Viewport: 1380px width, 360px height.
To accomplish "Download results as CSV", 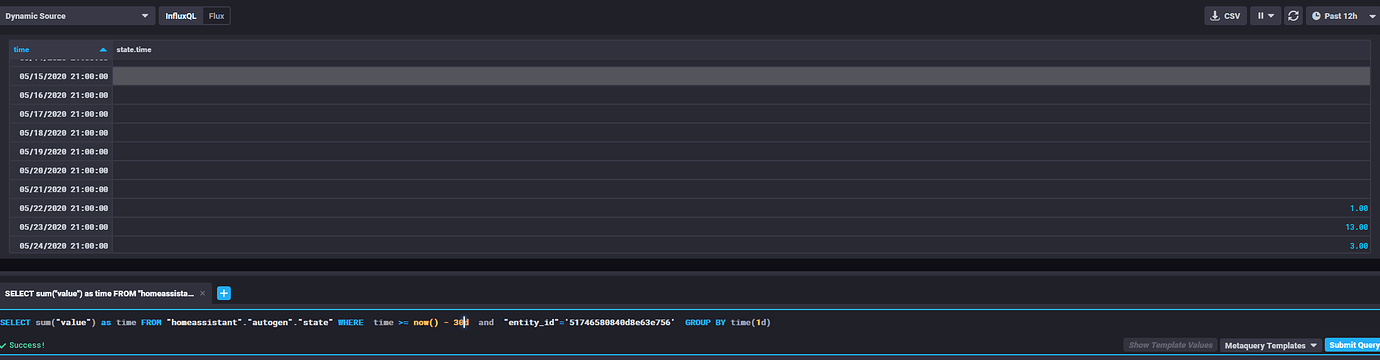I will click(x=1225, y=16).
